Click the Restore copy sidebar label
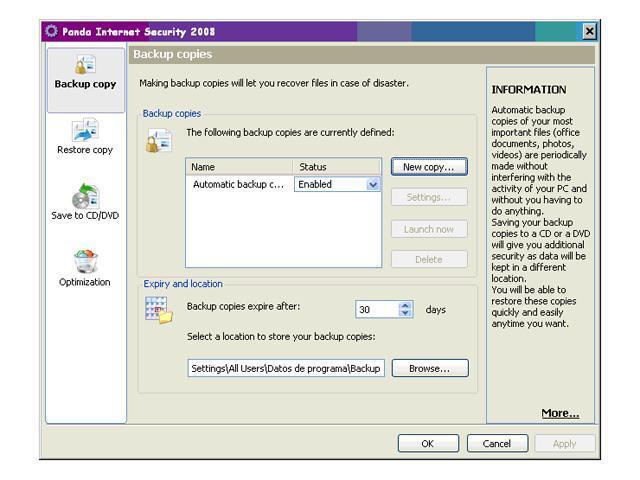This screenshot has width=640, height=480. click(x=85, y=150)
